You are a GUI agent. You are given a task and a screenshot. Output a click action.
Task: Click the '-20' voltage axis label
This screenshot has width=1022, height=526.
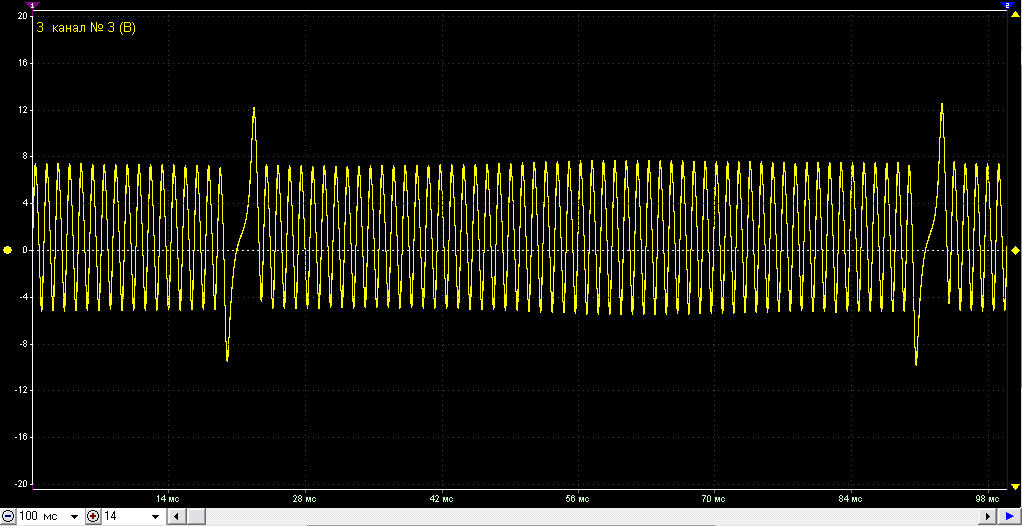pyautogui.click(x=20, y=484)
